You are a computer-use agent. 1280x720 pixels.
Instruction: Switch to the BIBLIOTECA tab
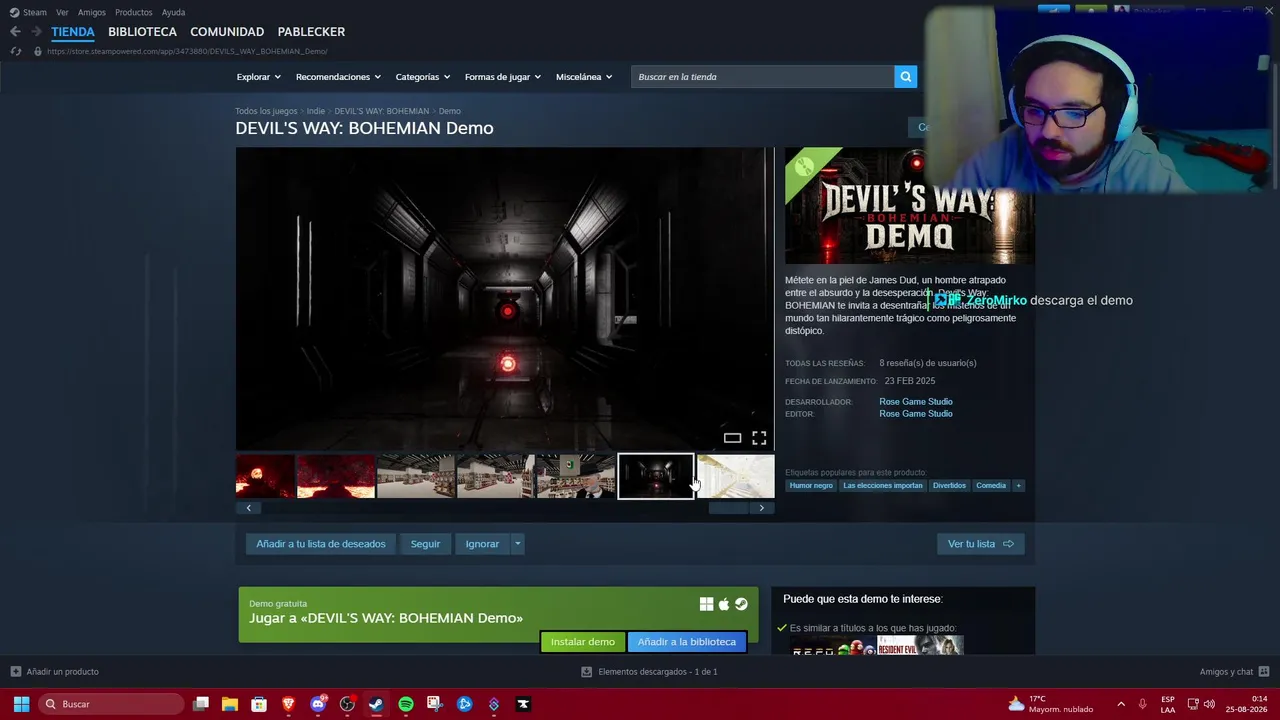142,32
